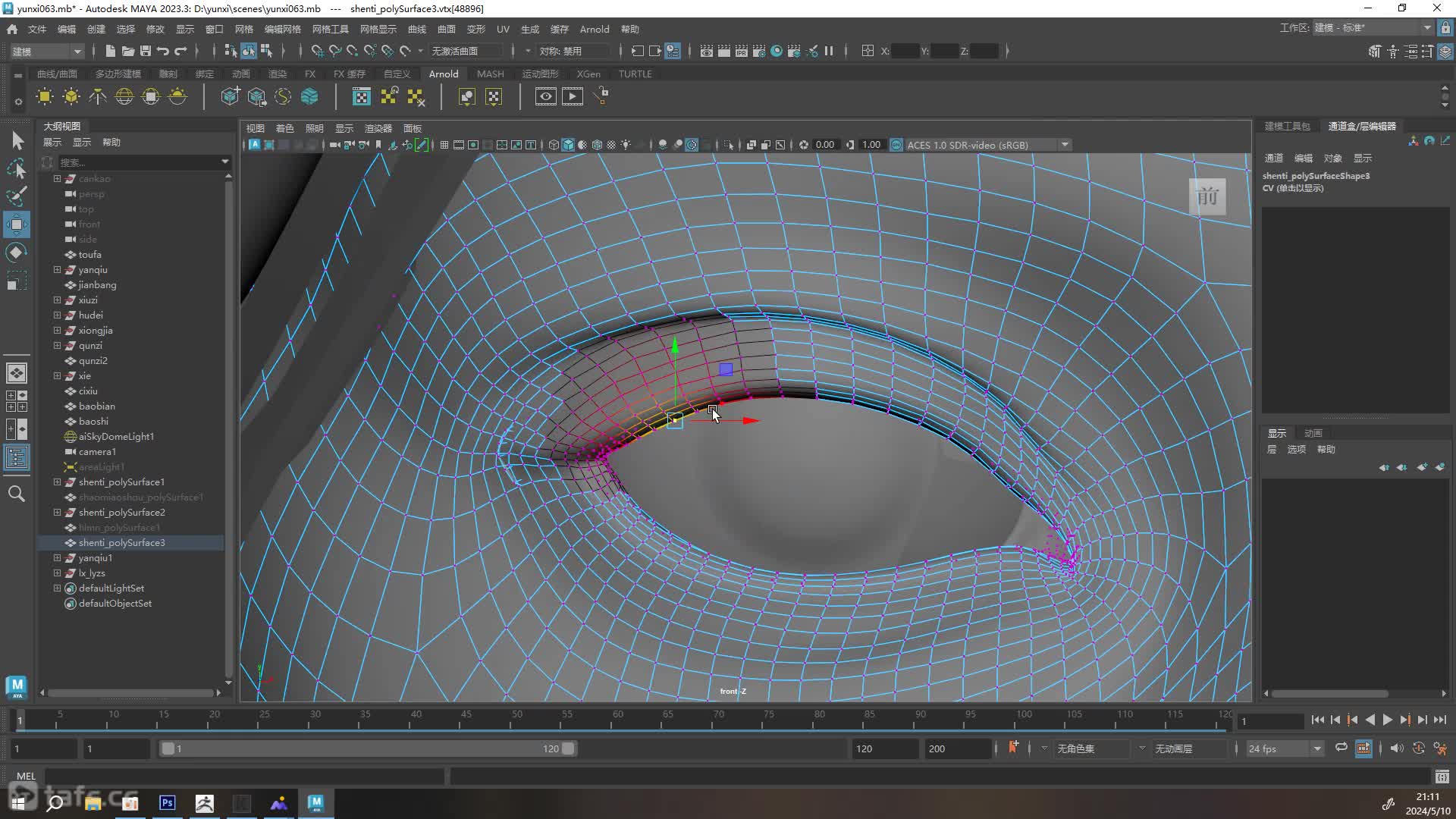Screen dimensions: 1456x819
Task: Click the Arnold skydome light shelf icon
Action: [124, 96]
